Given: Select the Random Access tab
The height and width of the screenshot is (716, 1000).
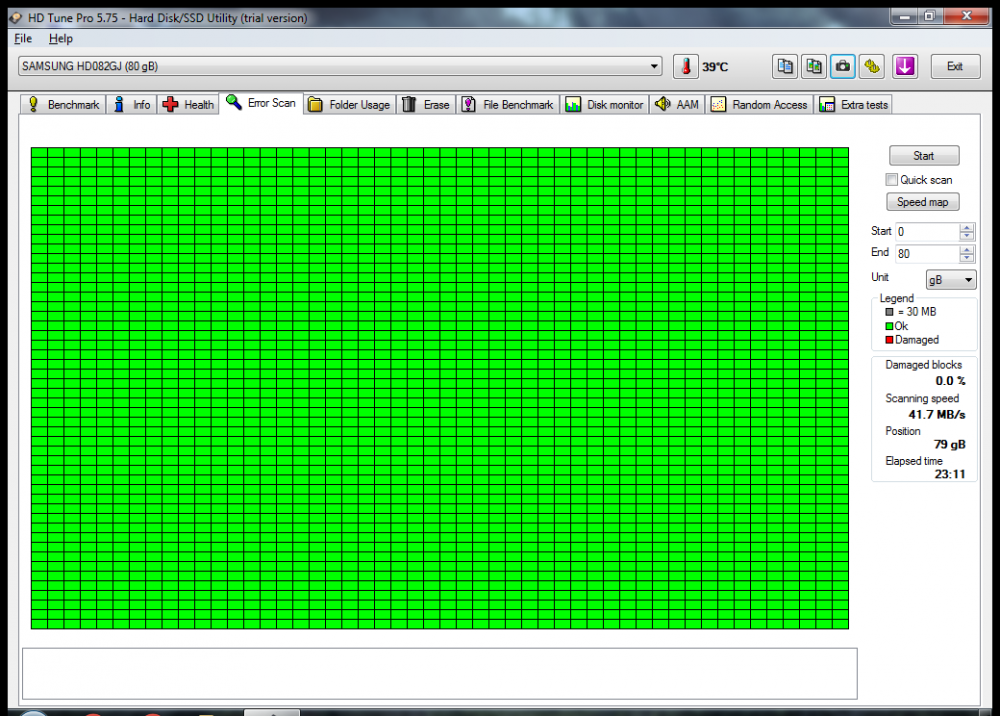Looking at the screenshot, I should click(758, 105).
